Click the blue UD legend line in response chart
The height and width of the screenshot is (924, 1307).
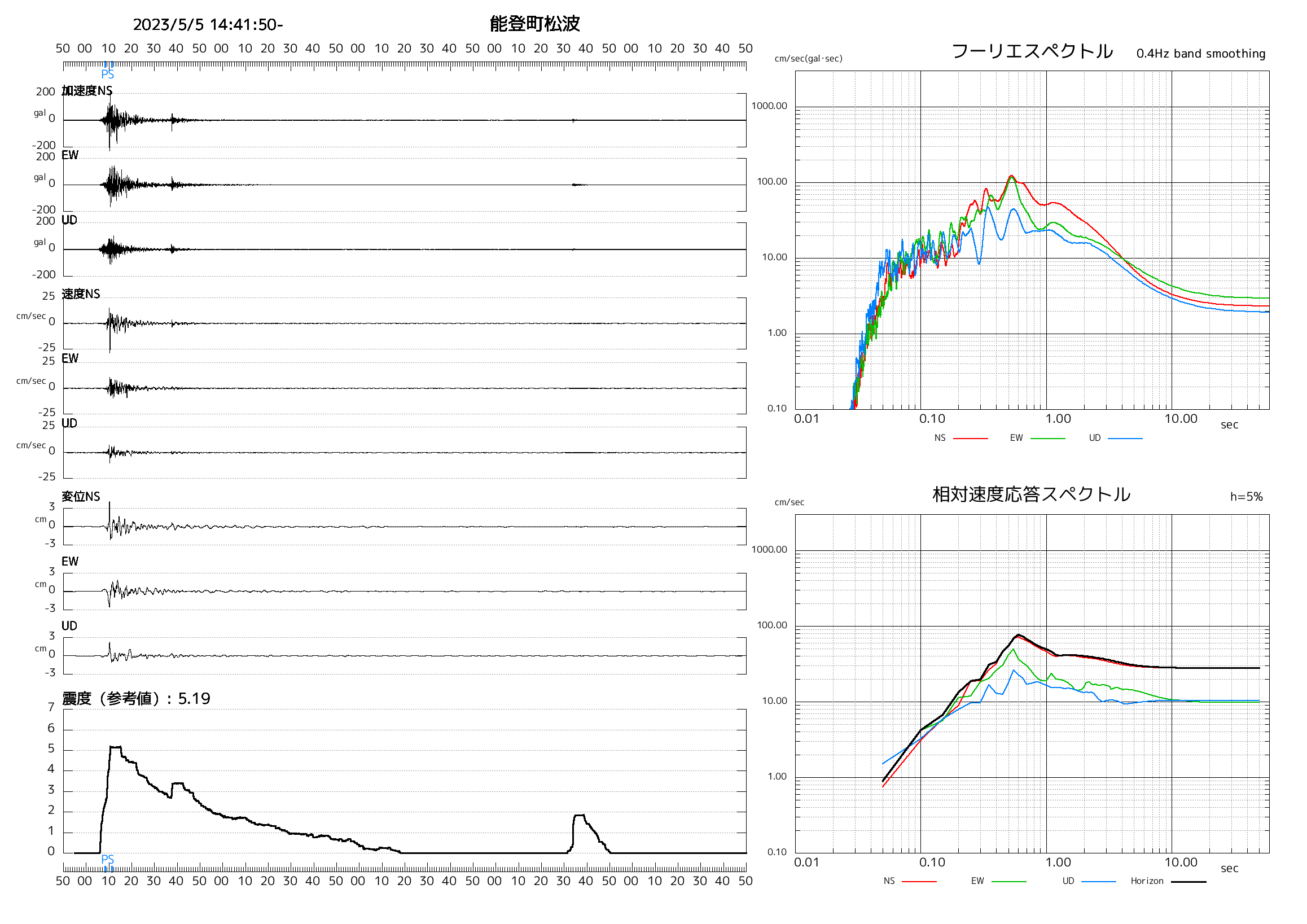pos(1098,881)
